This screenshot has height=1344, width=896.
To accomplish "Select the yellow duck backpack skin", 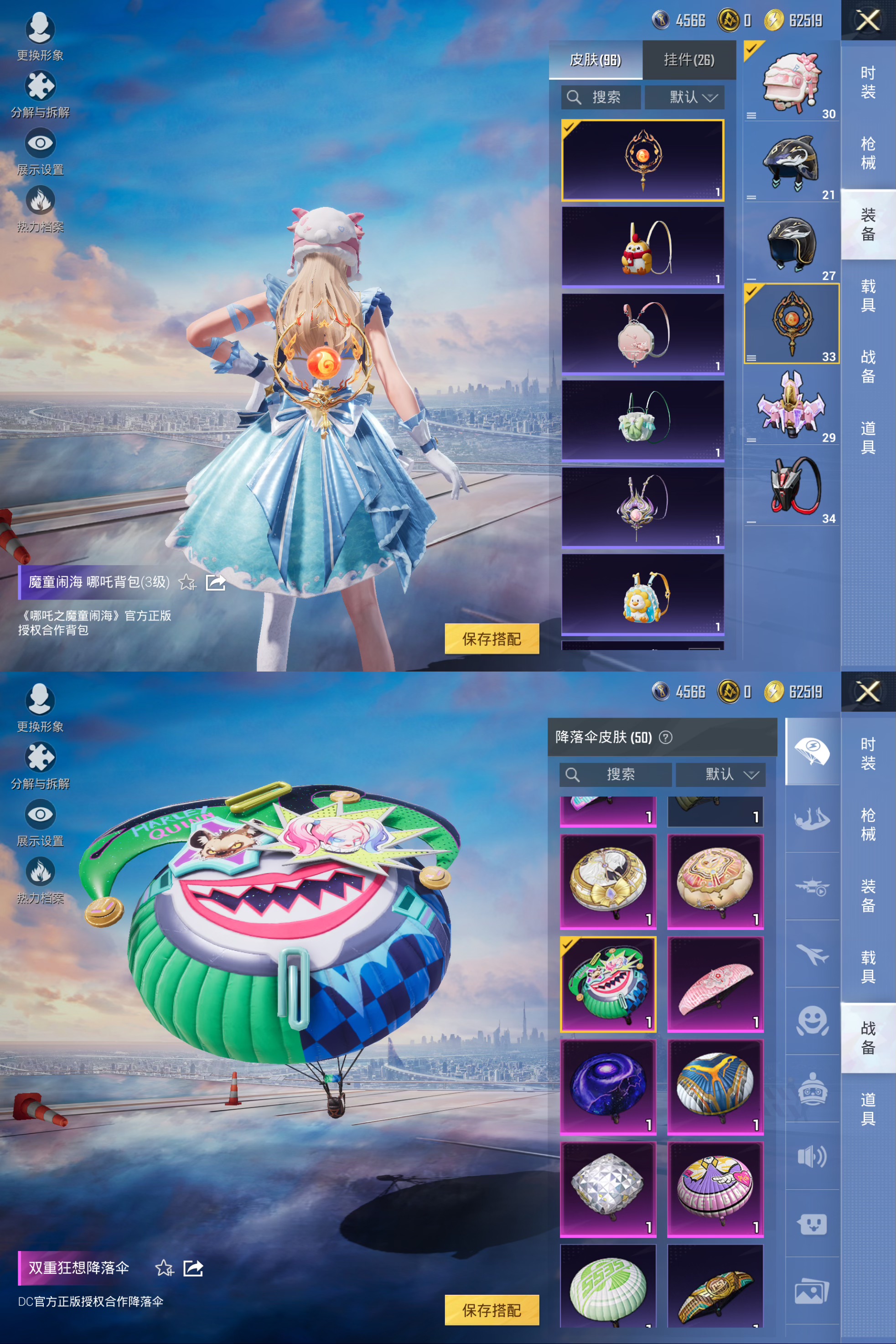I will [643, 594].
